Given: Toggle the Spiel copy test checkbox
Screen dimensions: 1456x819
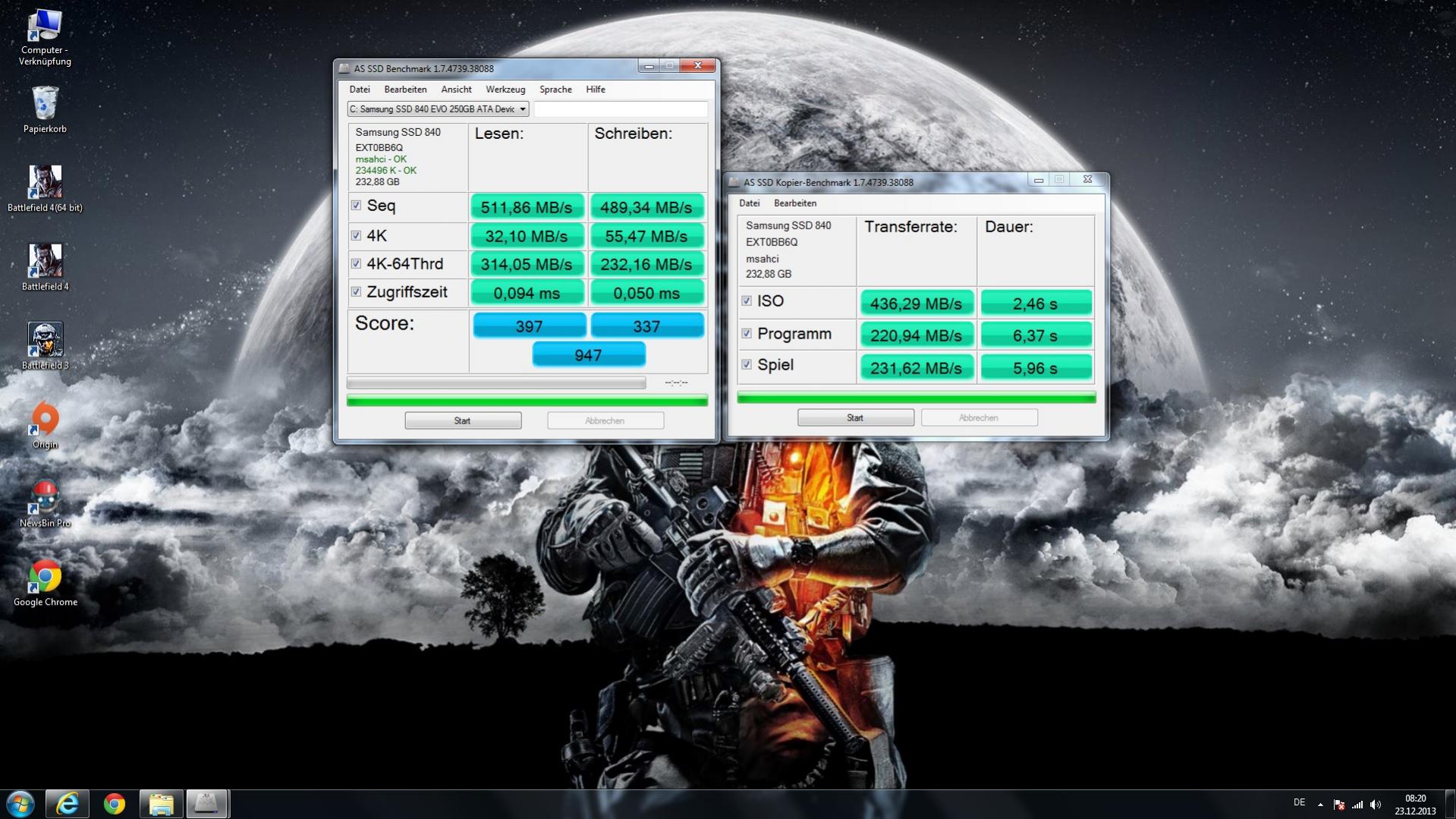Looking at the screenshot, I should click(x=747, y=364).
